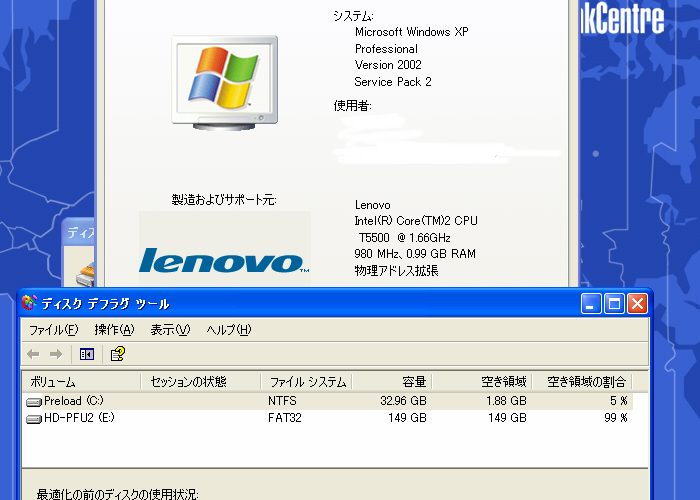This screenshot has height=500, width=700.
Task: Sort by the ボリューム column header
Action: (81, 382)
